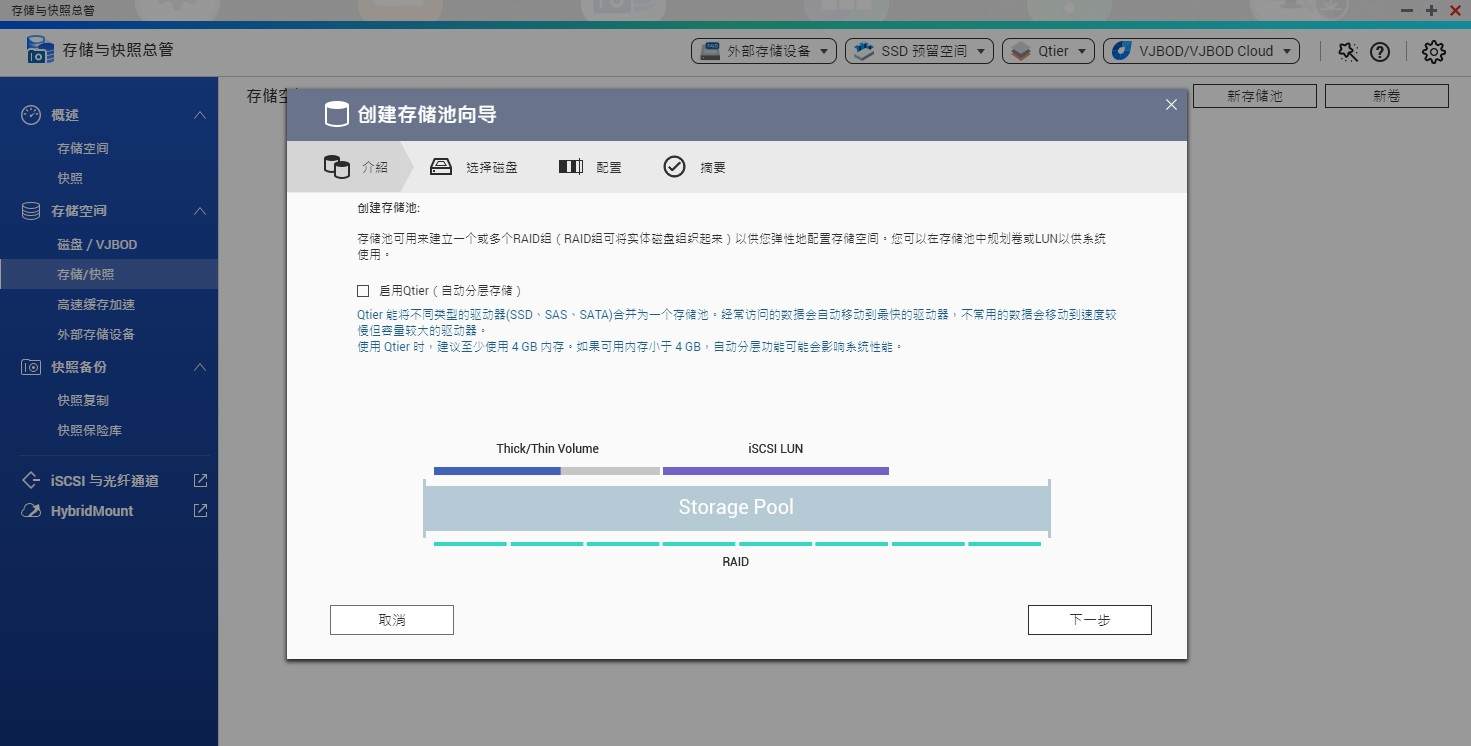The image size is (1471, 746).
Task: Open HybridMount via its external link icon
Action: pos(199,510)
